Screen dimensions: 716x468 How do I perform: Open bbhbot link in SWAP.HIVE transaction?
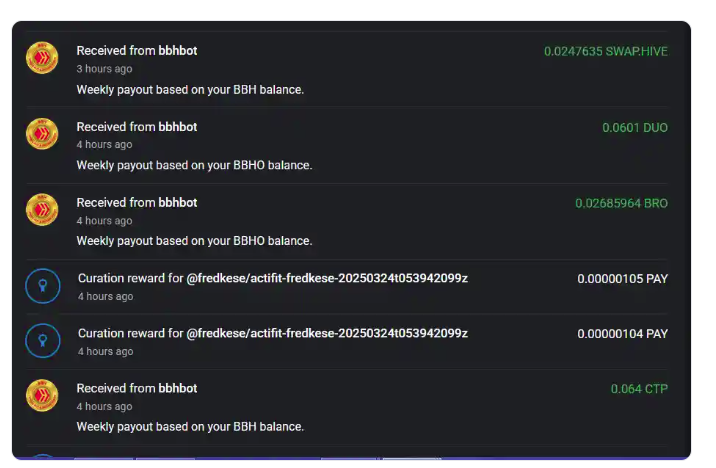coord(178,51)
